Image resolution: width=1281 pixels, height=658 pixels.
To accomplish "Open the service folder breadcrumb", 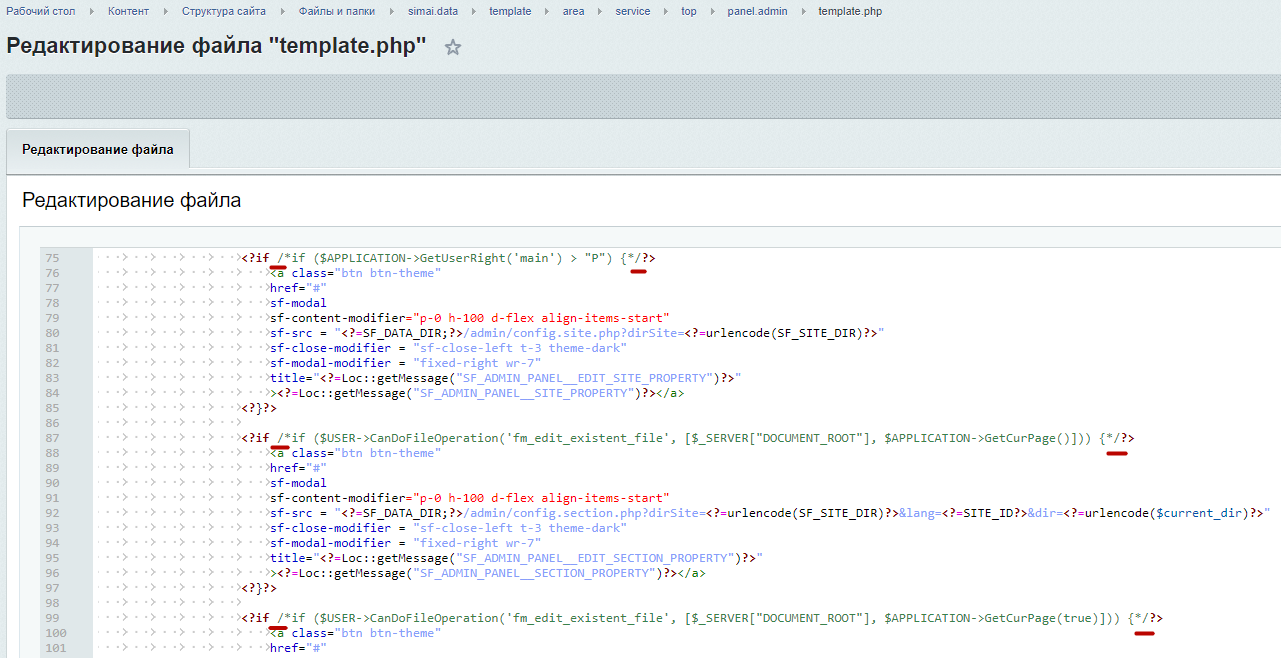I will tap(632, 11).
